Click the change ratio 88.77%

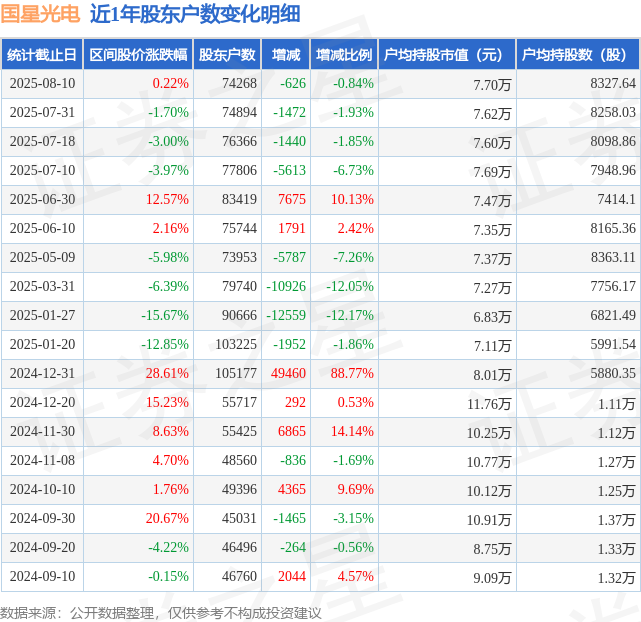coord(352,374)
